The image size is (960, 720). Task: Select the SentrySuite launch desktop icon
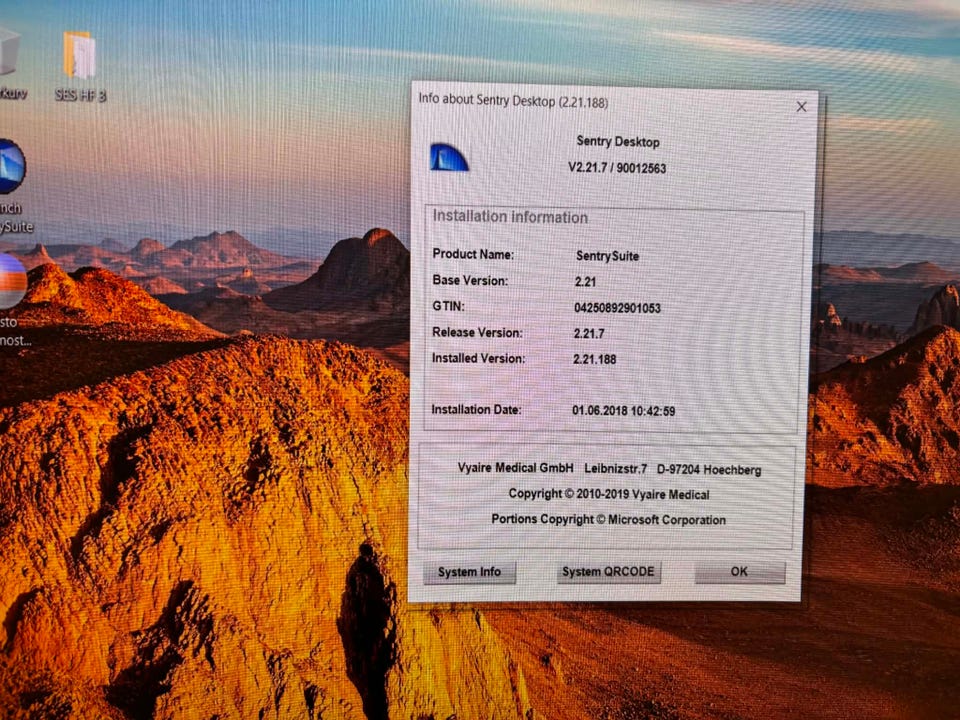tap(11, 167)
